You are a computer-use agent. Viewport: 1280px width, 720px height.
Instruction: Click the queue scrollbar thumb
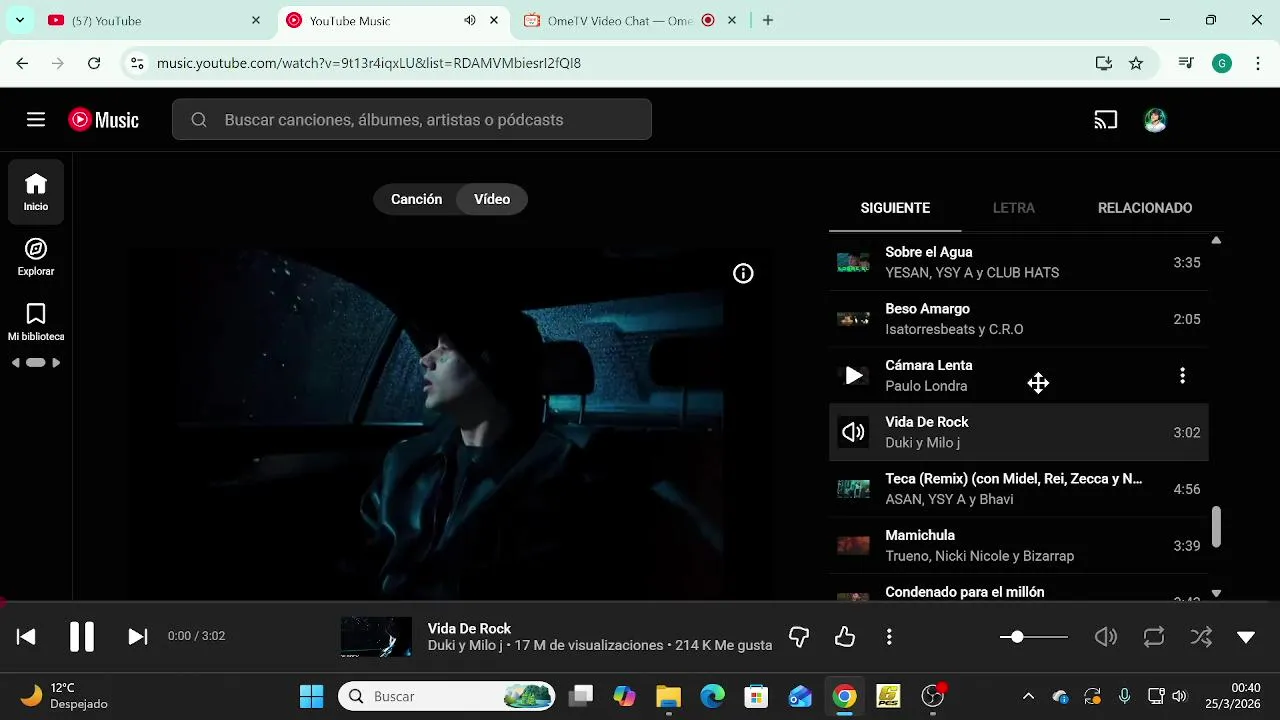click(1216, 527)
